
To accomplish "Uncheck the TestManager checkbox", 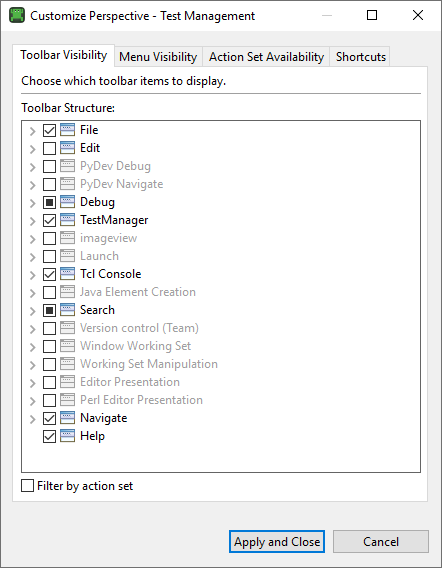I will [x=49, y=220].
